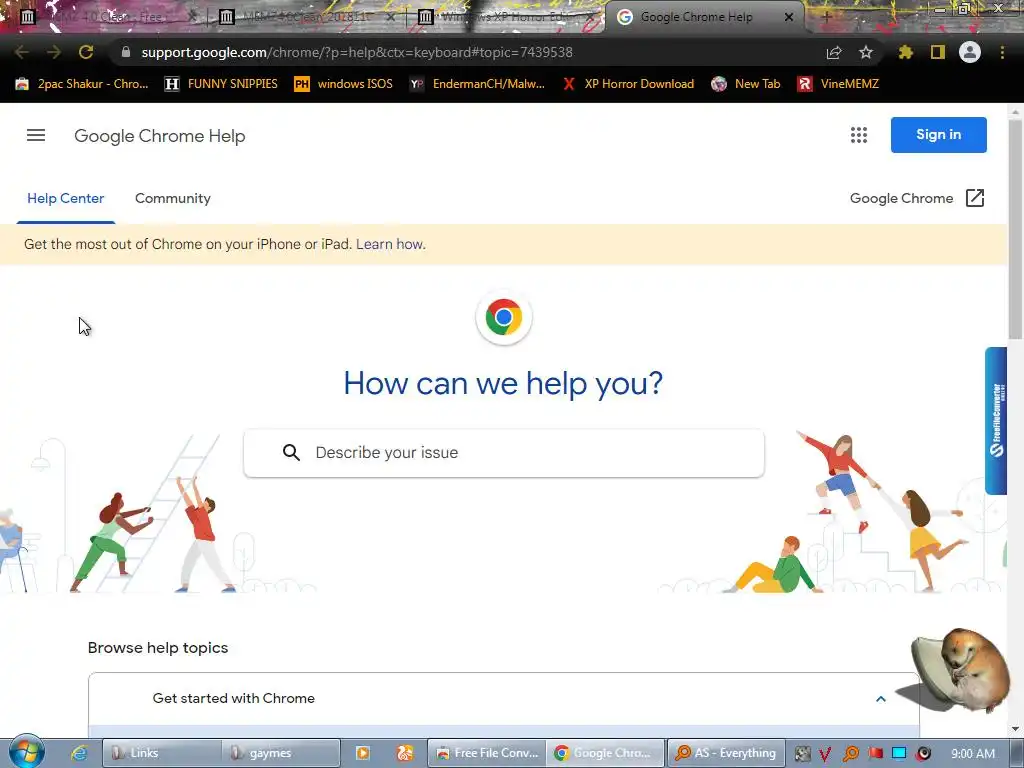This screenshot has width=1024, height=768.
Task: Open the media player taskbar icon
Action: pyautogui.click(x=362, y=753)
